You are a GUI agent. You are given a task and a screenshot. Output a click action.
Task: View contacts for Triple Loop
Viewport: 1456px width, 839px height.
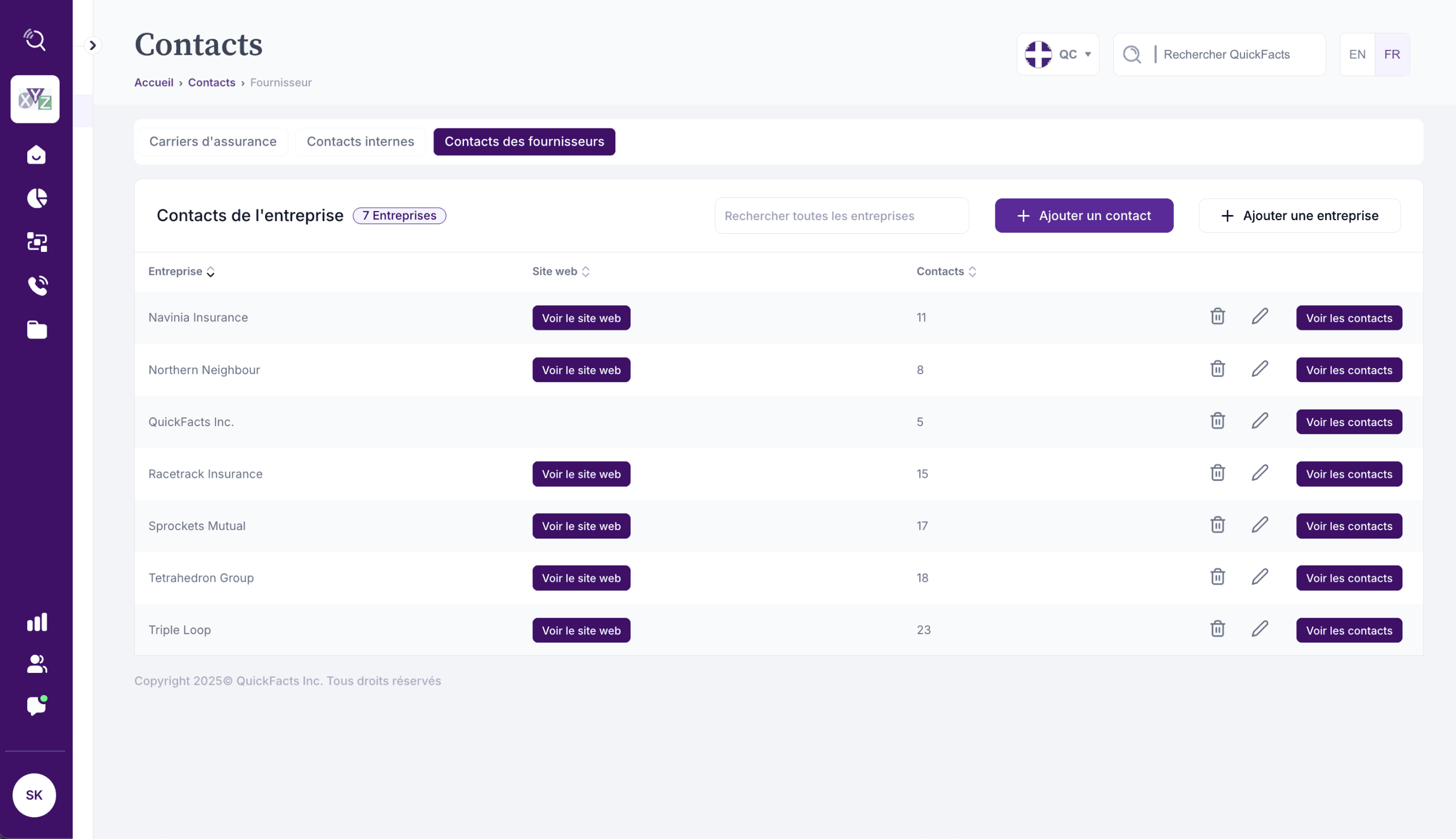coord(1349,630)
